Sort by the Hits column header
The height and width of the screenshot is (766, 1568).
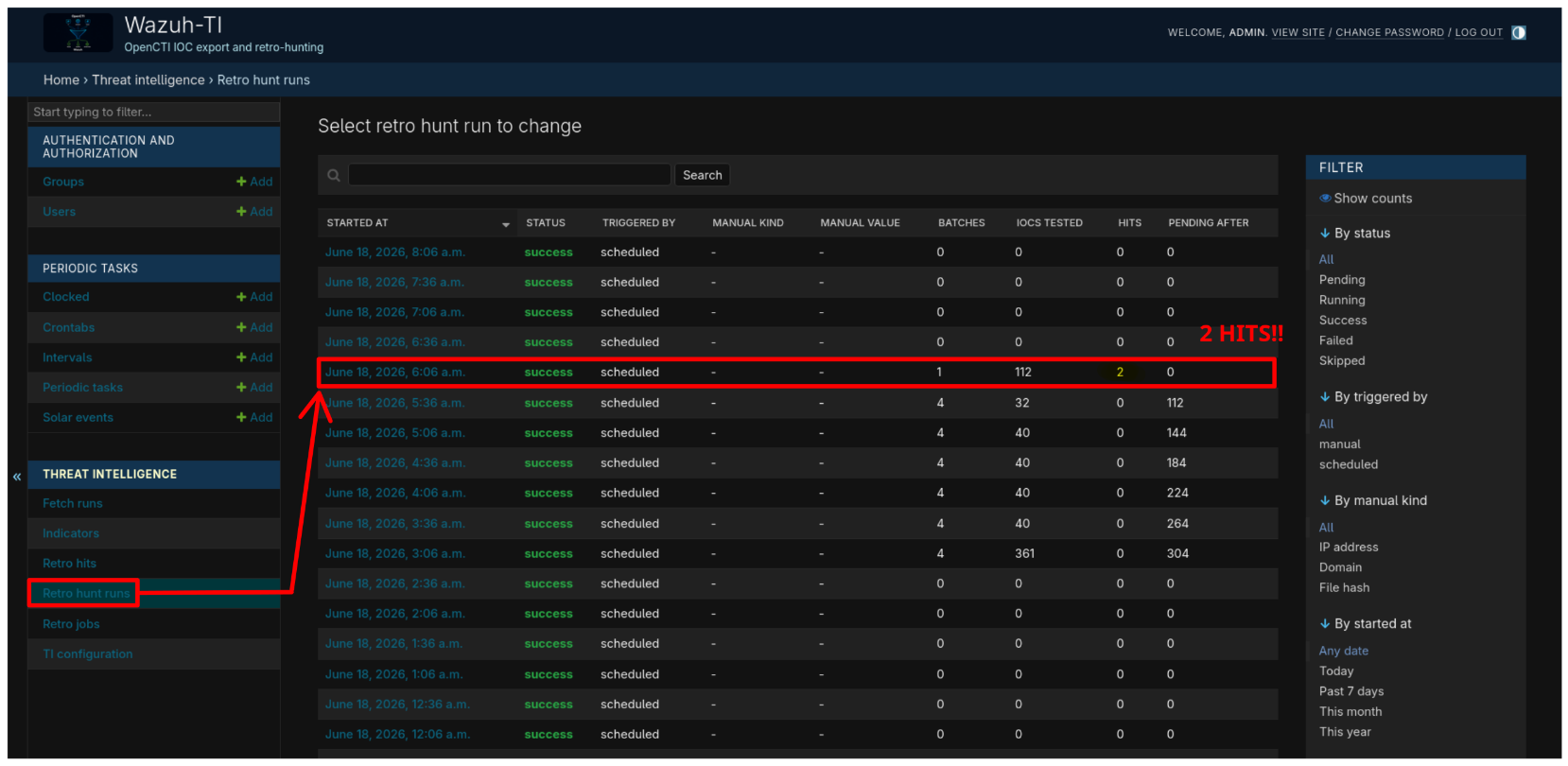[1129, 223]
